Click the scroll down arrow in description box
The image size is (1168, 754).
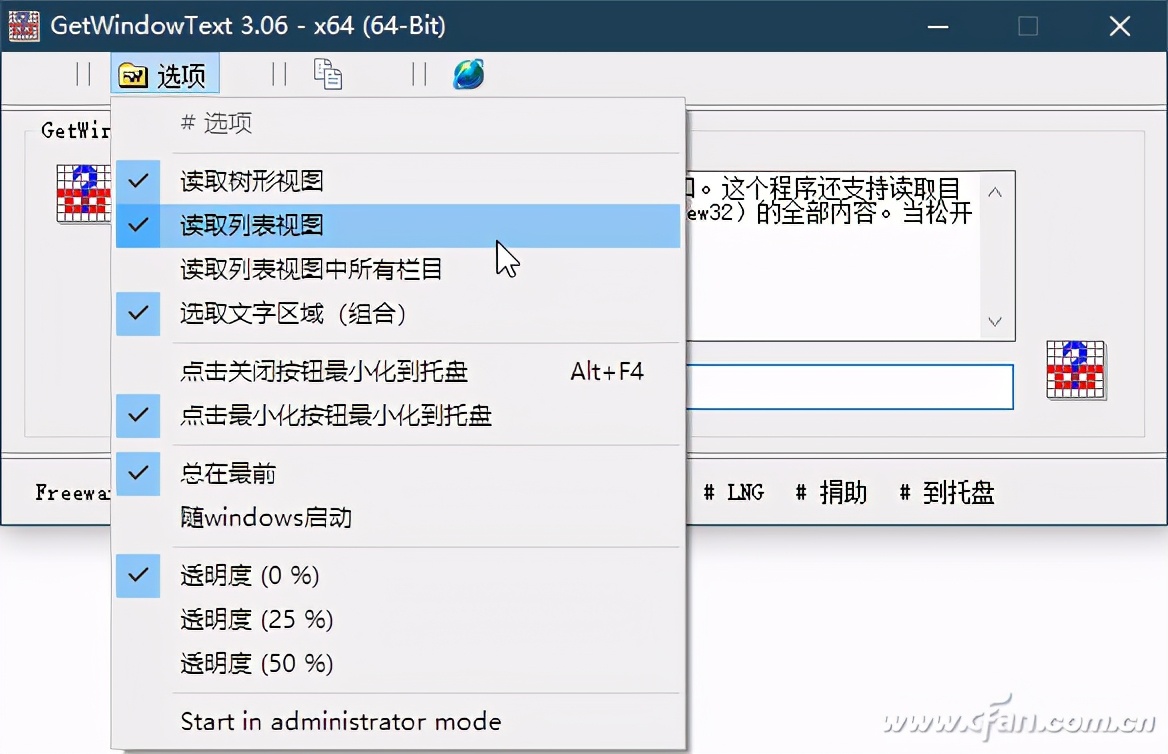[995, 321]
